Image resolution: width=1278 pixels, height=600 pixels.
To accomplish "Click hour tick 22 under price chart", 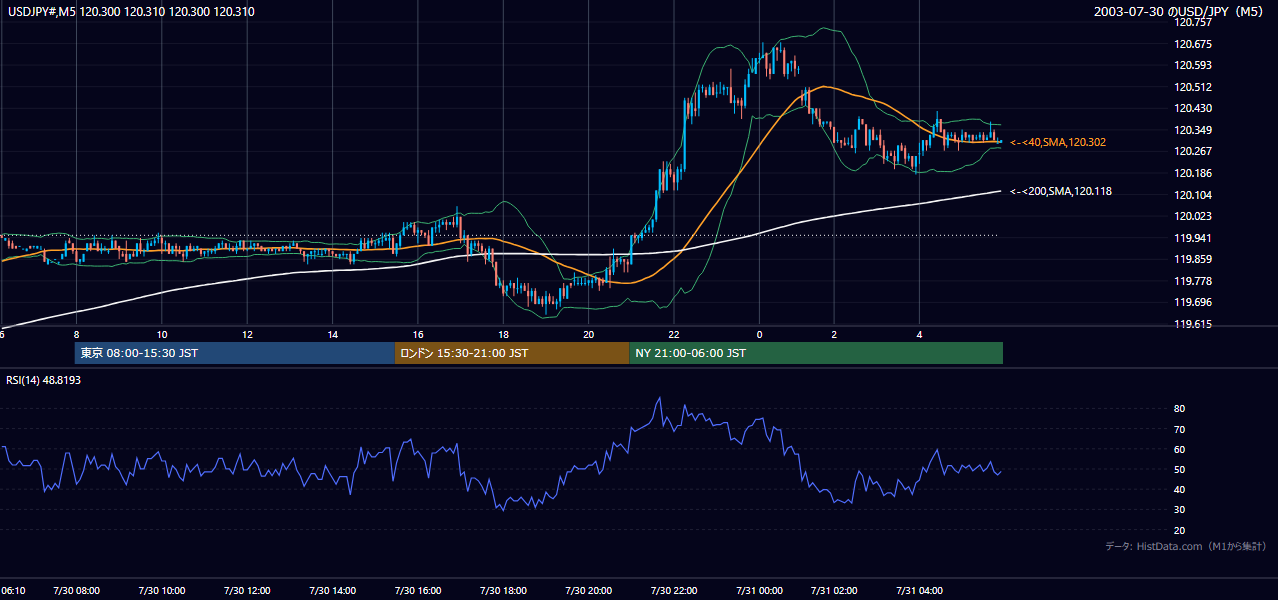I will click(x=674, y=334).
